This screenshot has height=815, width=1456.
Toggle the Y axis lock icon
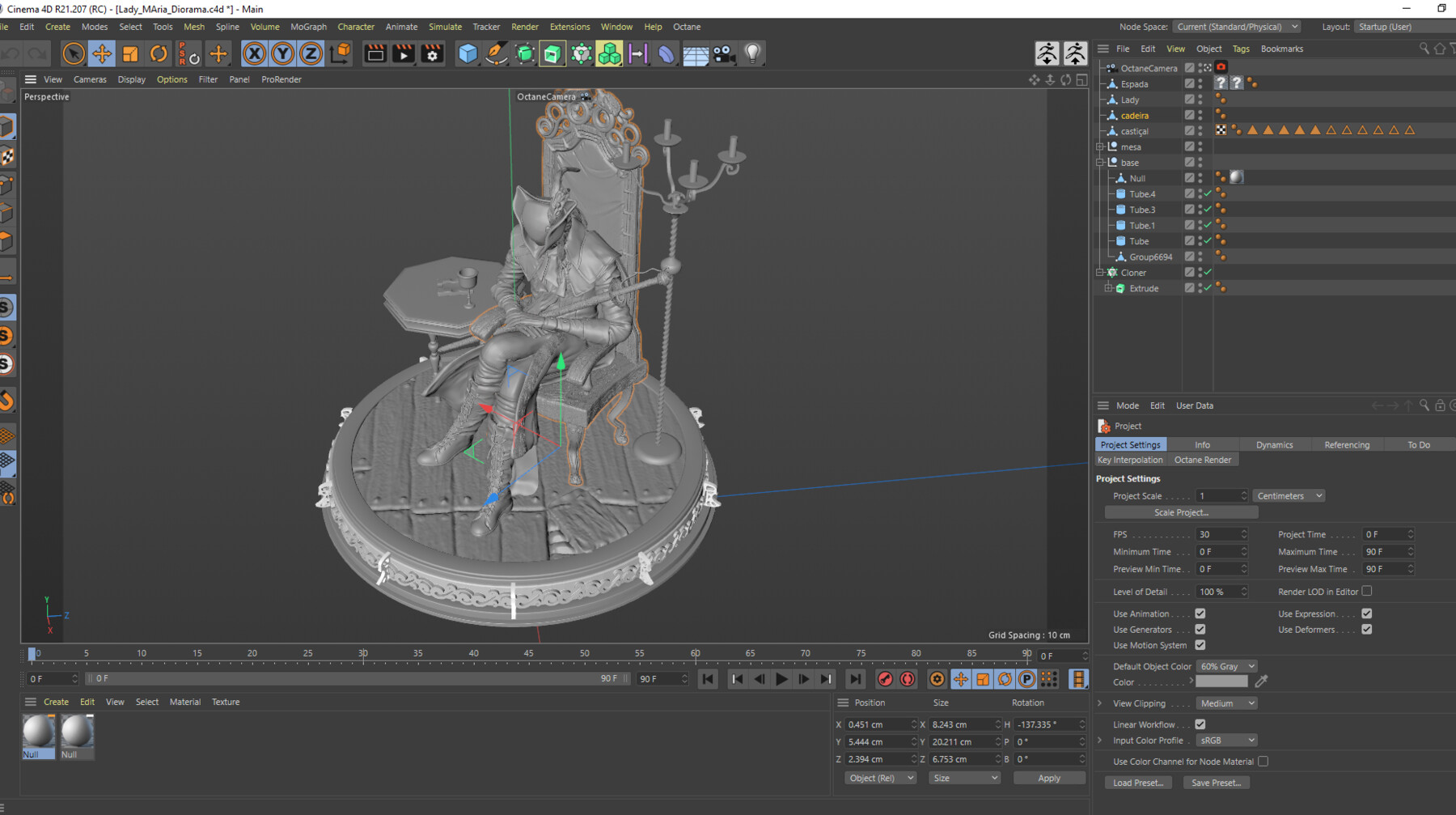pyautogui.click(x=282, y=53)
